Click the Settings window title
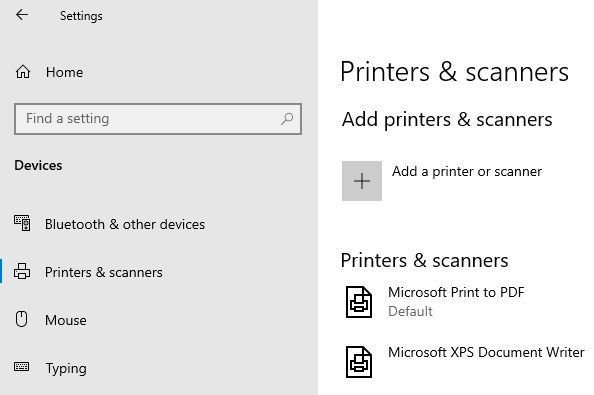594x395 pixels. coord(81,16)
